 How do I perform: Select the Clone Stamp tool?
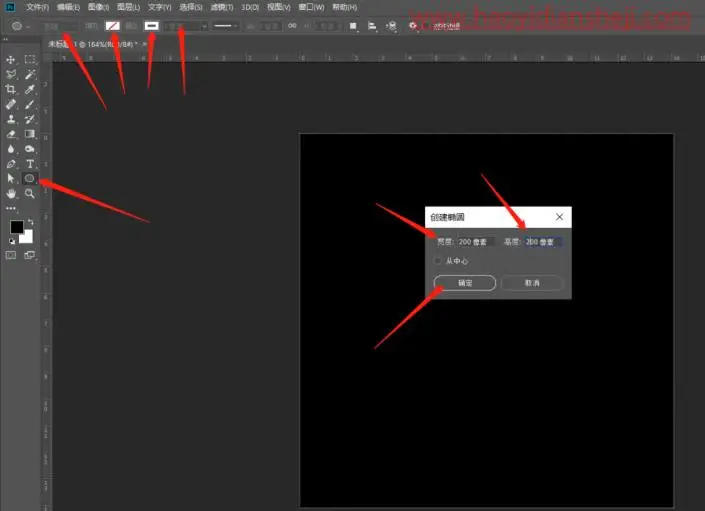(x=11, y=119)
